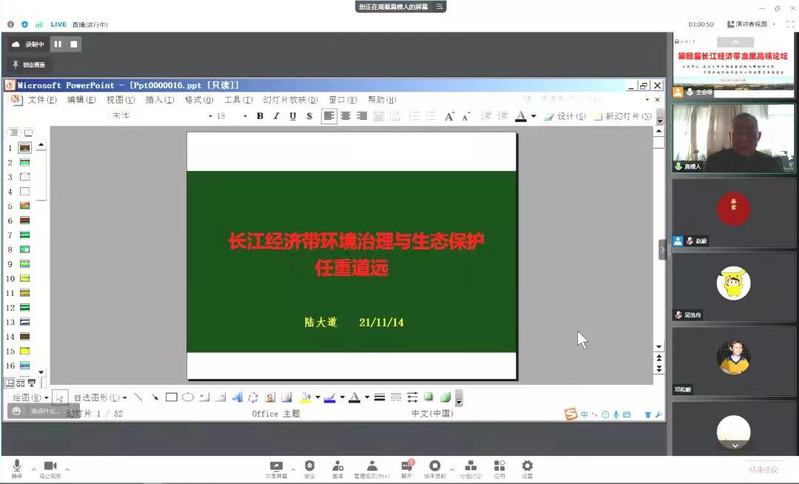Select the Rectangle drawing tool

[171, 397]
